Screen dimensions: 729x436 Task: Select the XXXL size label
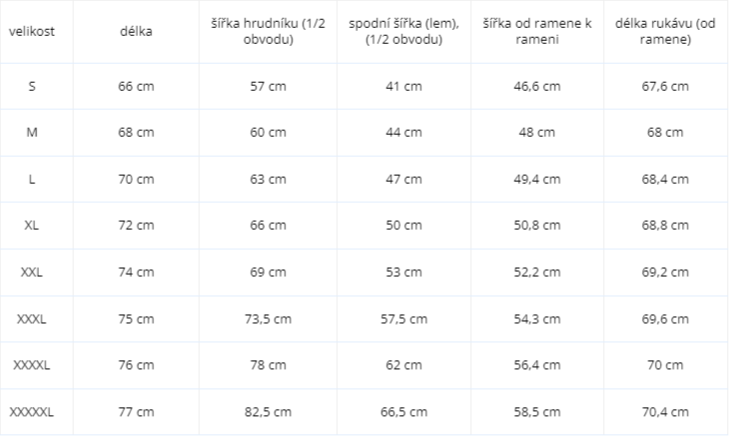[x=32, y=319]
